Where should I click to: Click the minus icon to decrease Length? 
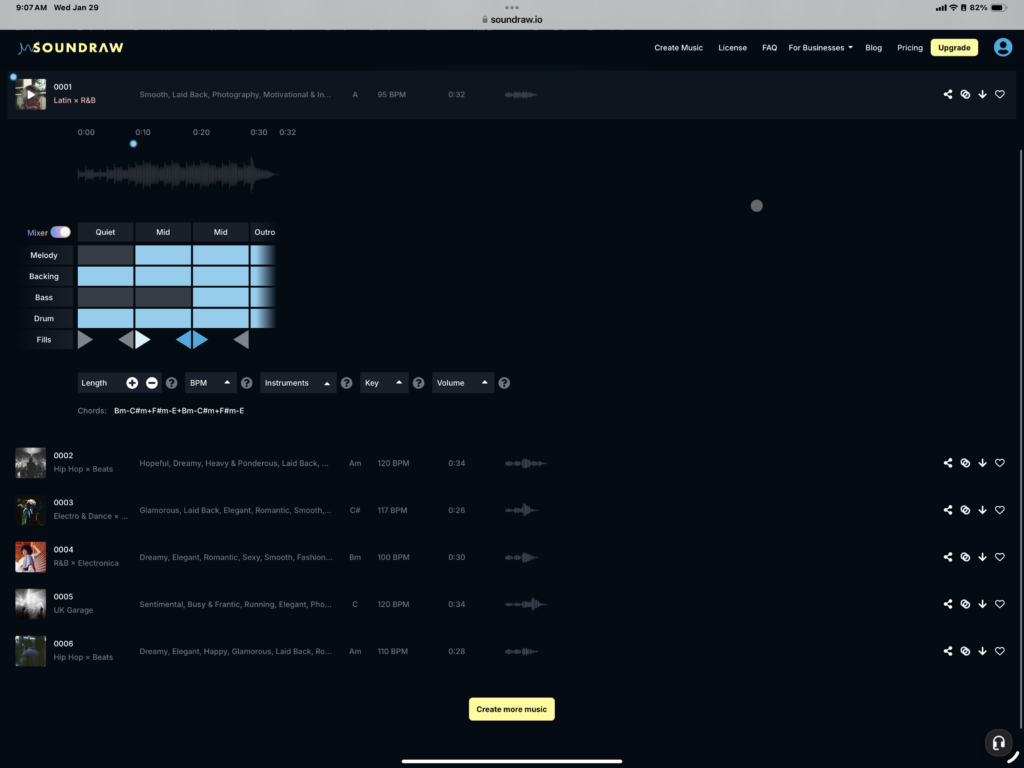(152, 383)
